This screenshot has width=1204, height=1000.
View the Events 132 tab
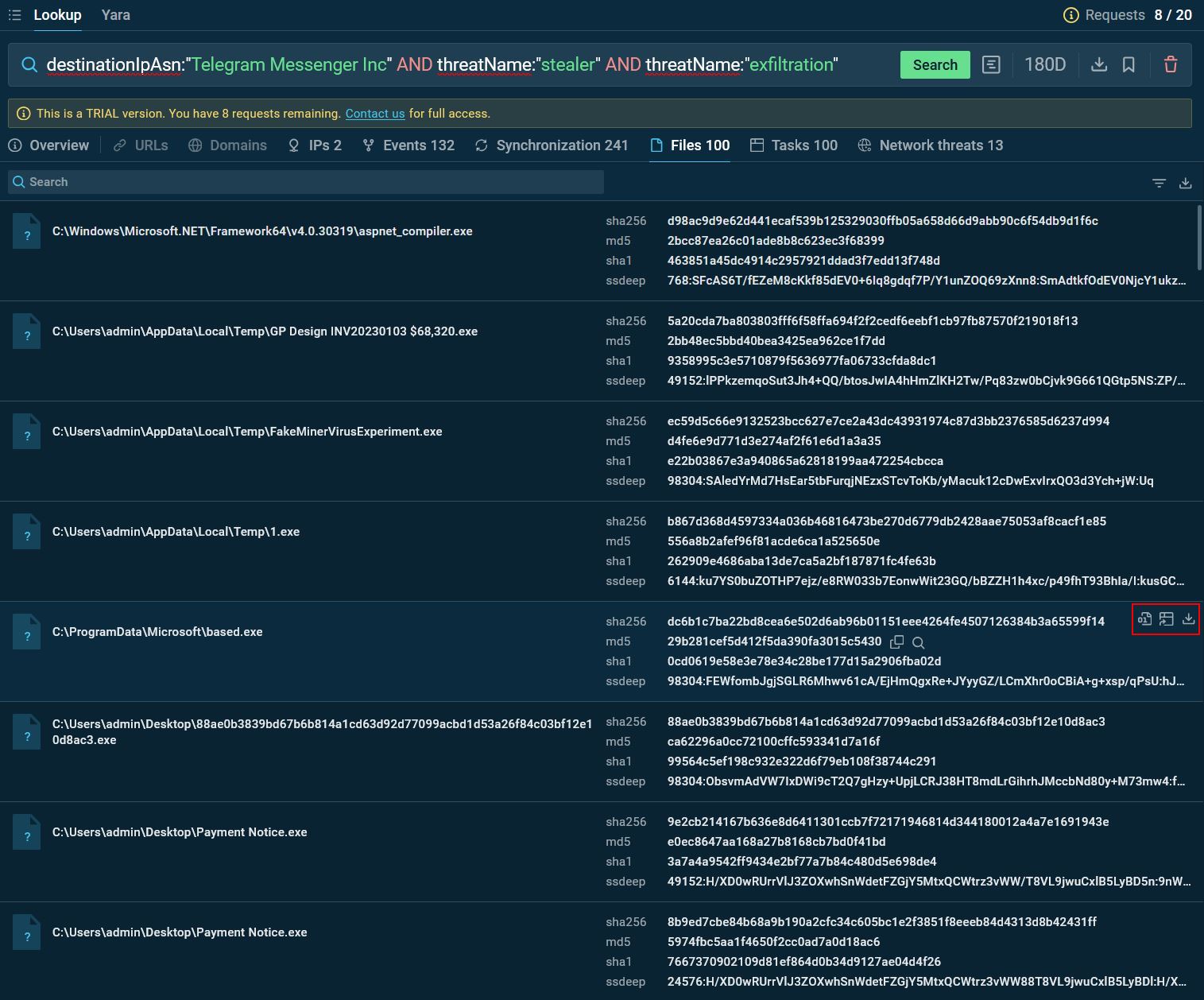[x=419, y=145]
